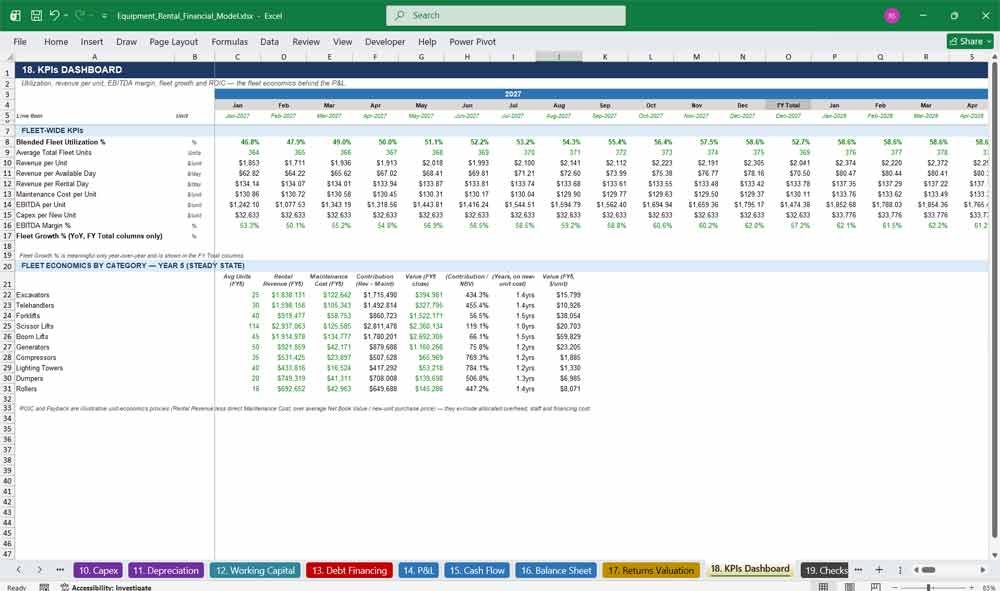
Task: Open the Insert ribbon tab
Action: click(x=92, y=41)
